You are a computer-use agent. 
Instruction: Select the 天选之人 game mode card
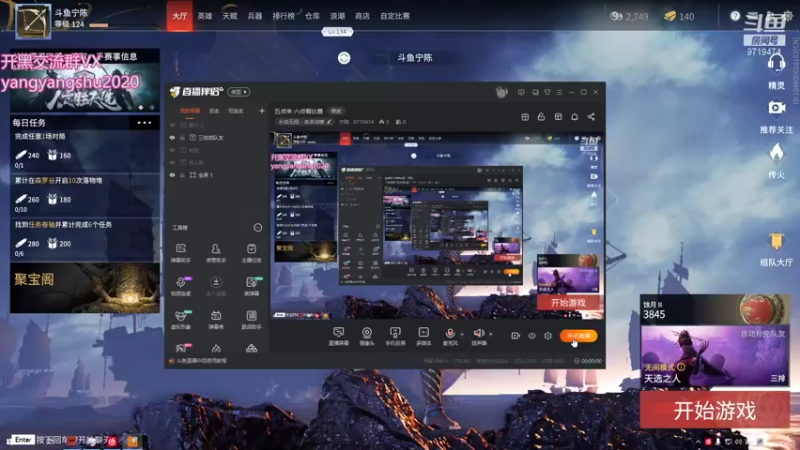(715, 356)
